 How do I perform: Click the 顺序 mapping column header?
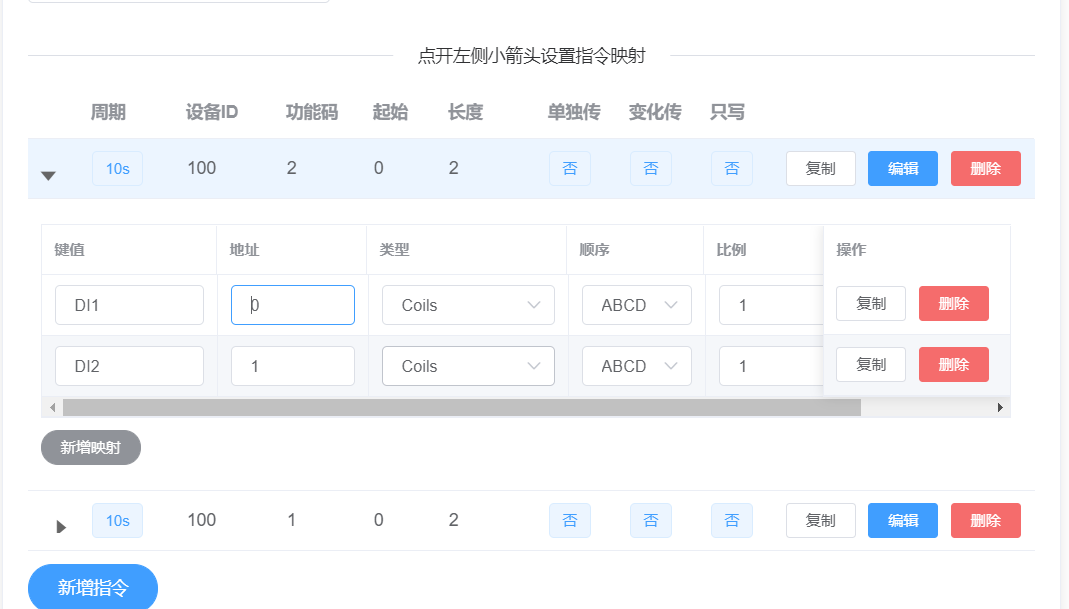pyautogui.click(x=594, y=250)
